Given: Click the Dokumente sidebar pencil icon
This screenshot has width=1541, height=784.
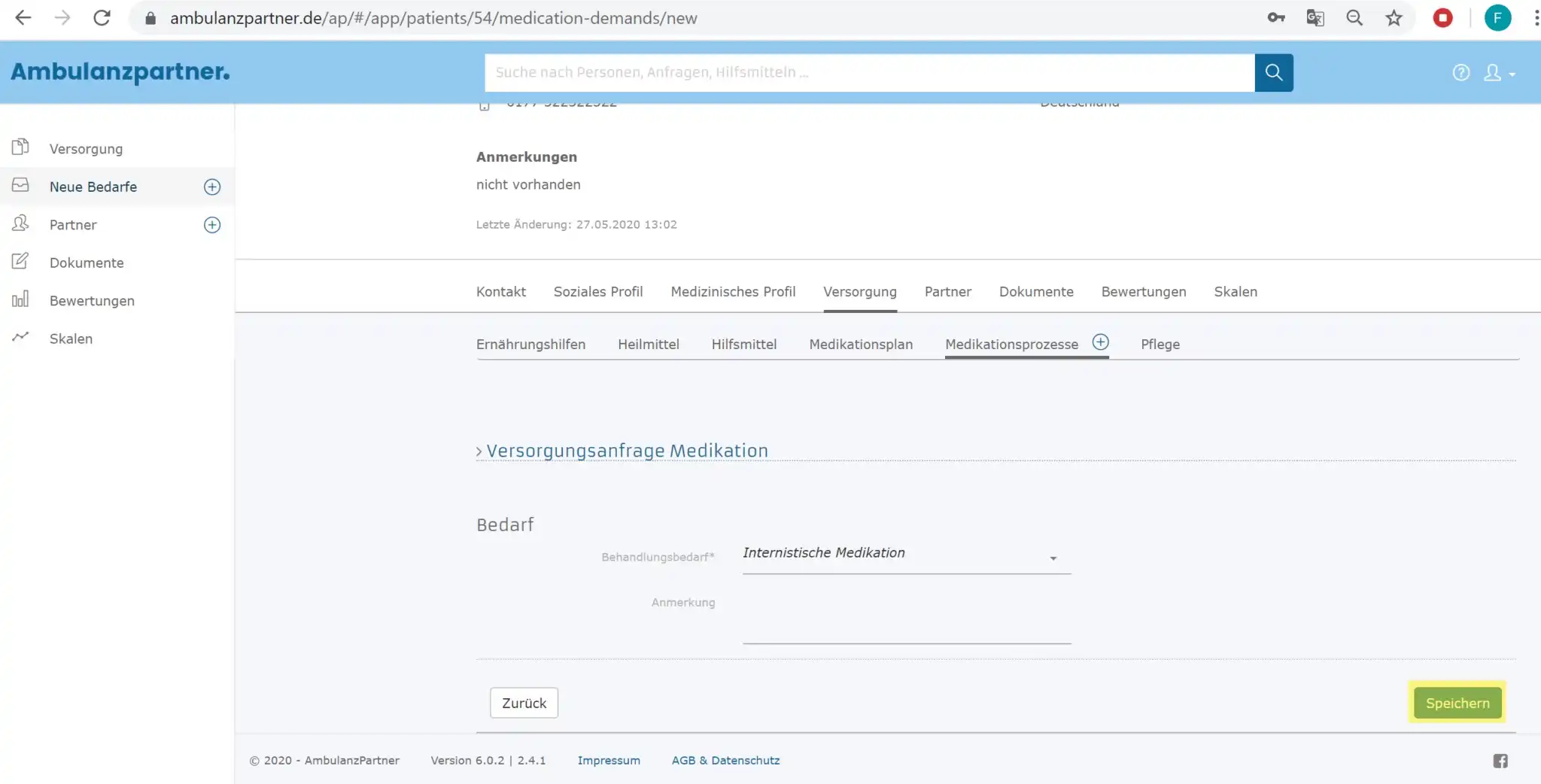Looking at the screenshot, I should (x=20, y=261).
